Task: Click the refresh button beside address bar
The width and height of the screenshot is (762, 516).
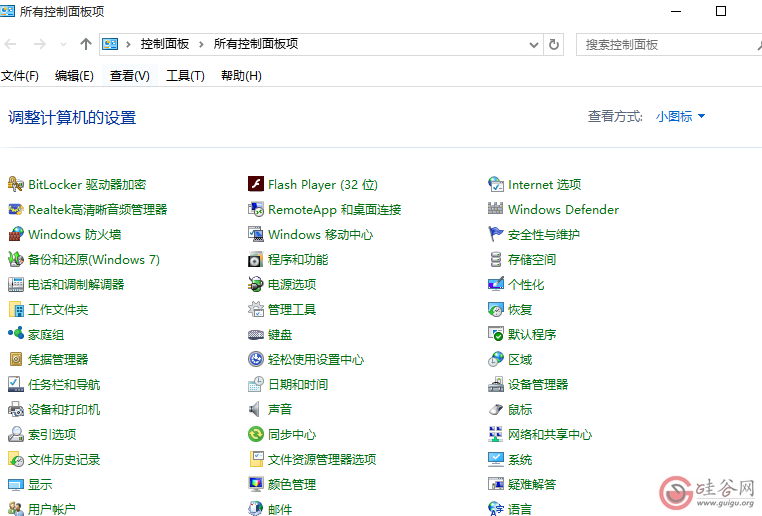Action: [x=554, y=45]
